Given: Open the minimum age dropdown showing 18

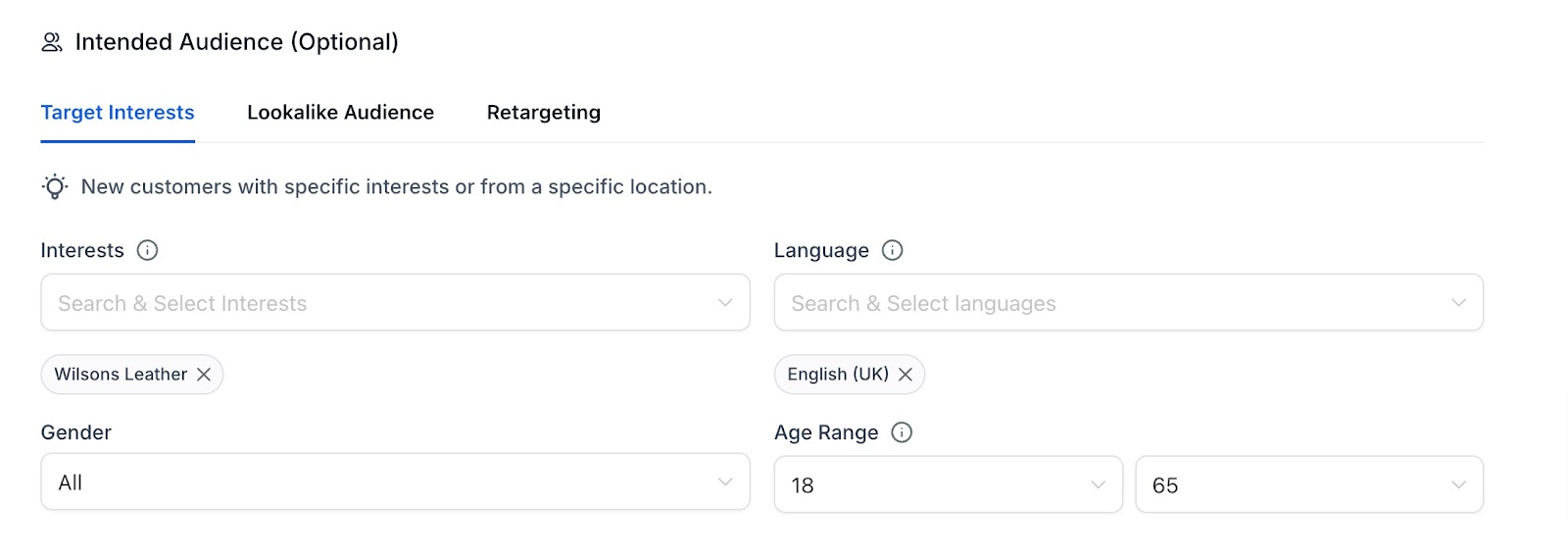Looking at the screenshot, I should pos(947,484).
